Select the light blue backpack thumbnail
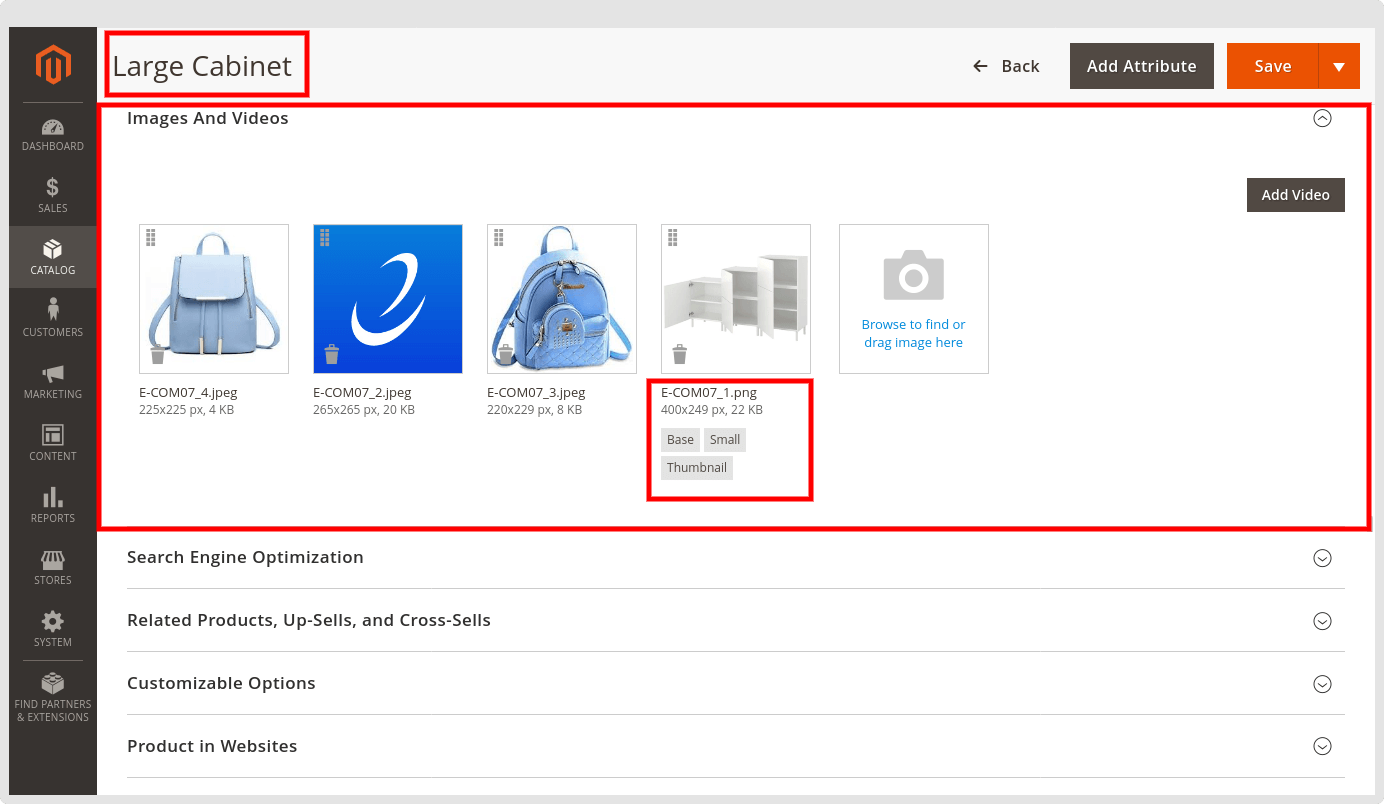Image resolution: width=1384 pixels, height=804 pixels. [214, 299]
